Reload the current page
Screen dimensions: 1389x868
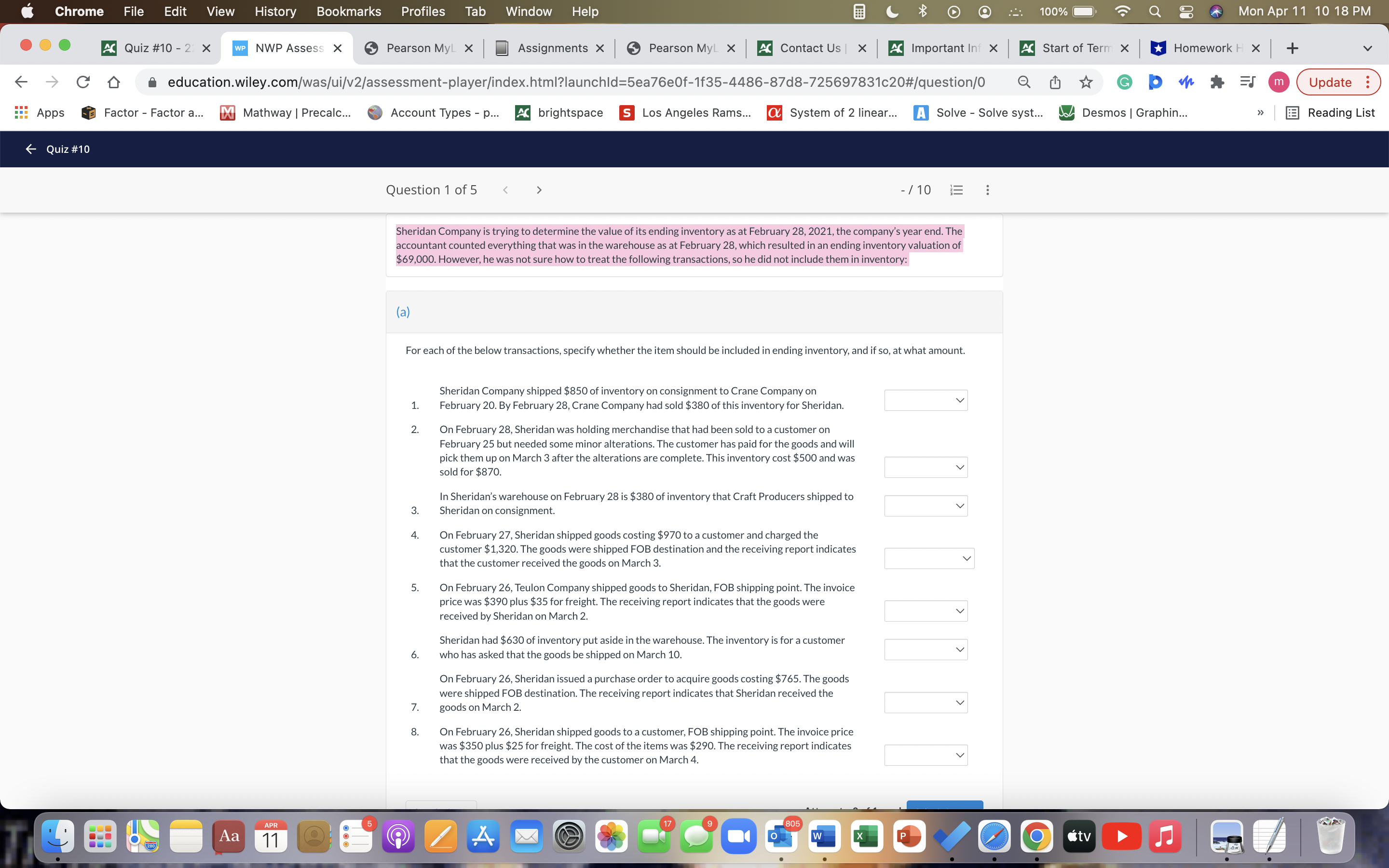coord(82,82)
